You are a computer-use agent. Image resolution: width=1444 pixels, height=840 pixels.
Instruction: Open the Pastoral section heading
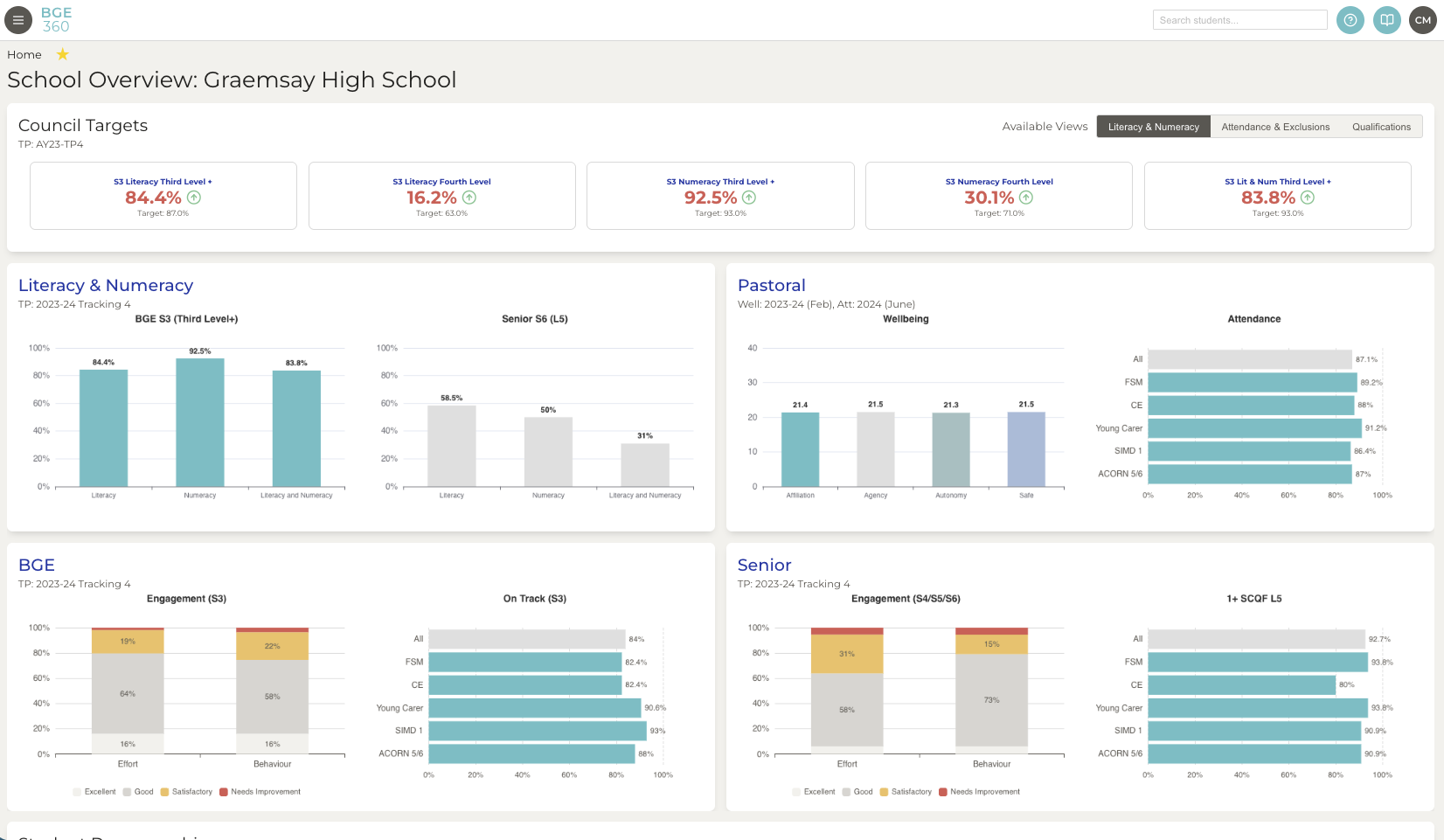(x=771, y=285)
